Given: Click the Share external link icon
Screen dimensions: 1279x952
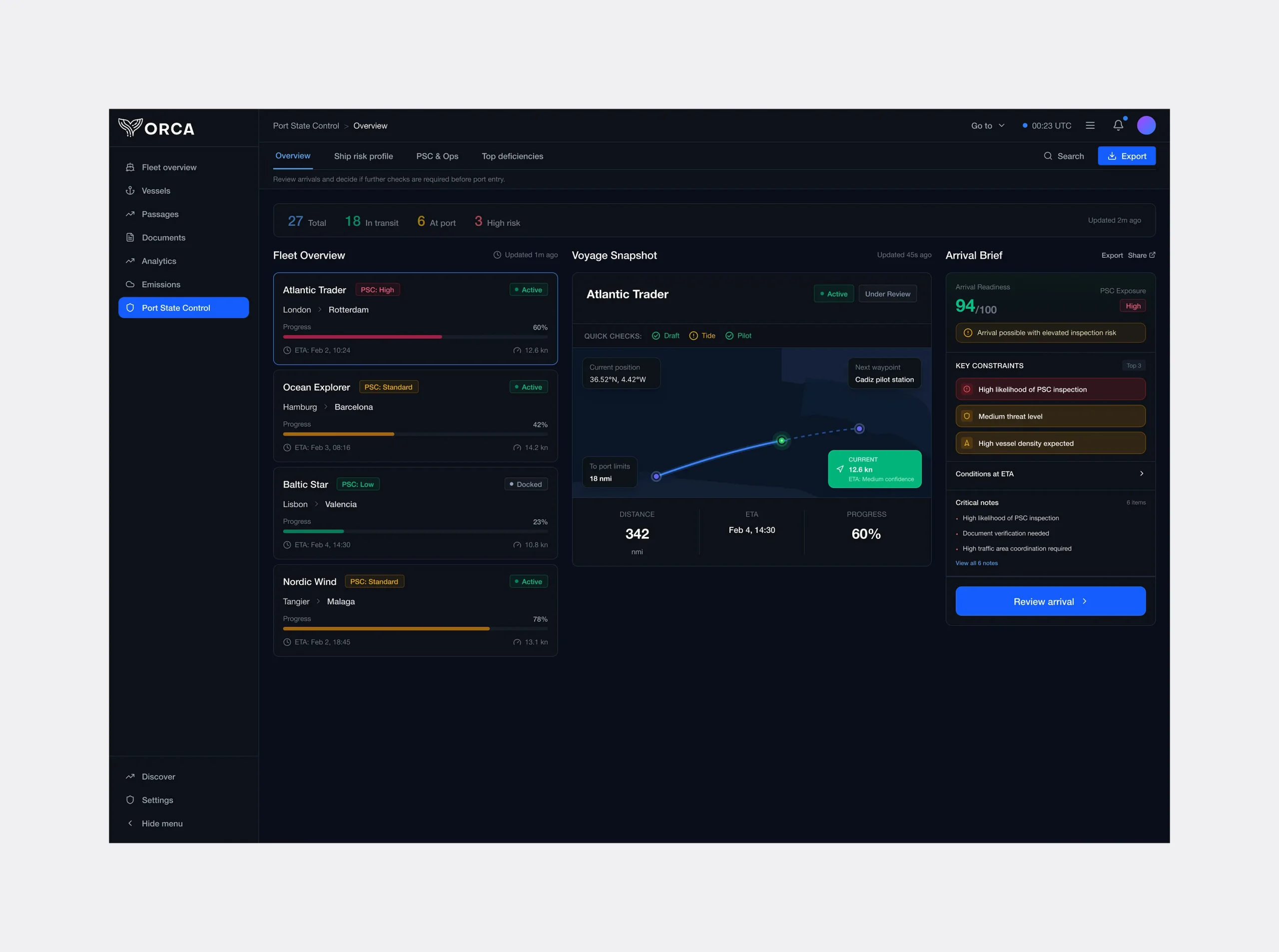Looking at the screenshot, I should tap(1152, 255).
